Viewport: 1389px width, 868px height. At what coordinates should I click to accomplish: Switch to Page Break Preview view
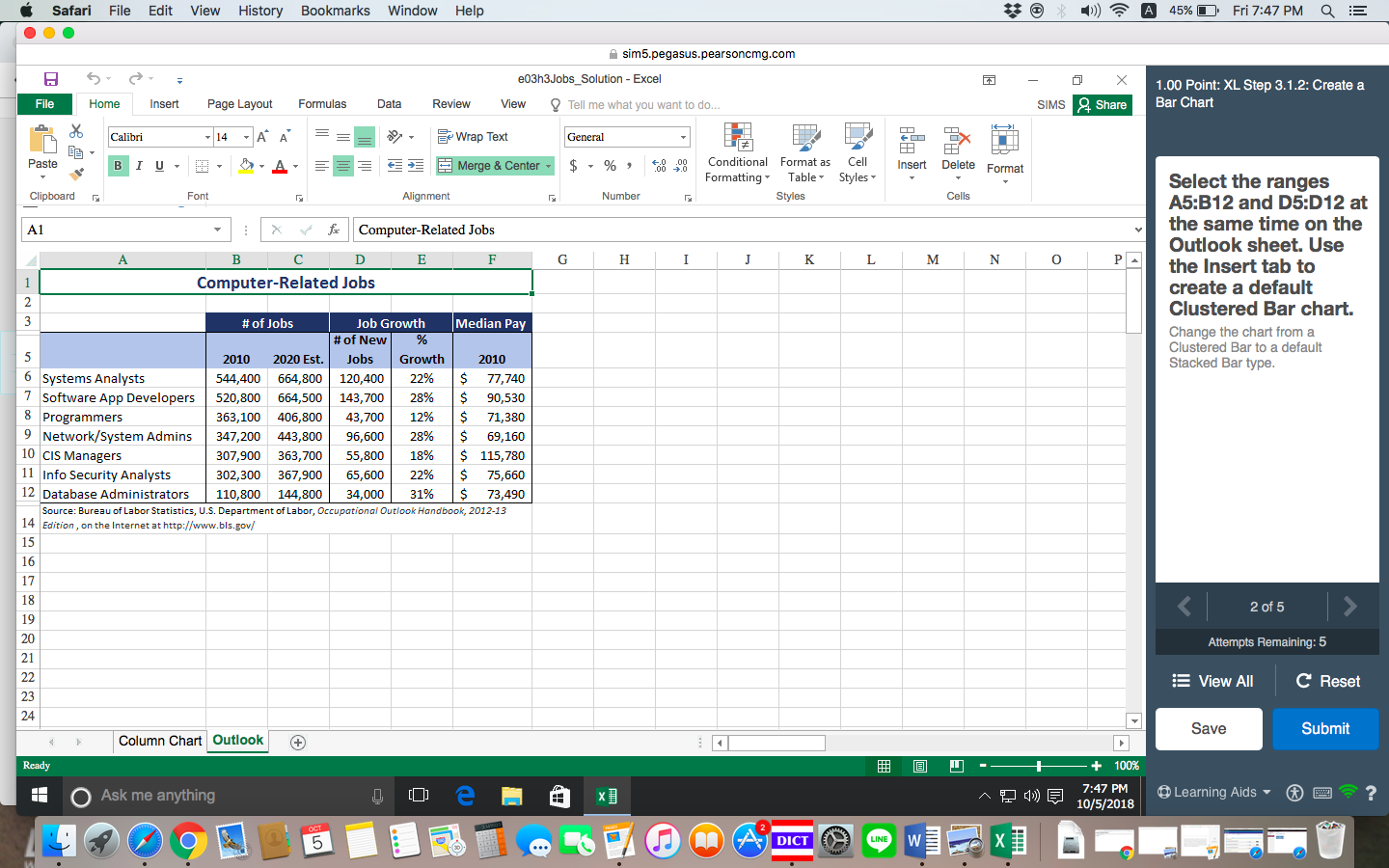956,766
